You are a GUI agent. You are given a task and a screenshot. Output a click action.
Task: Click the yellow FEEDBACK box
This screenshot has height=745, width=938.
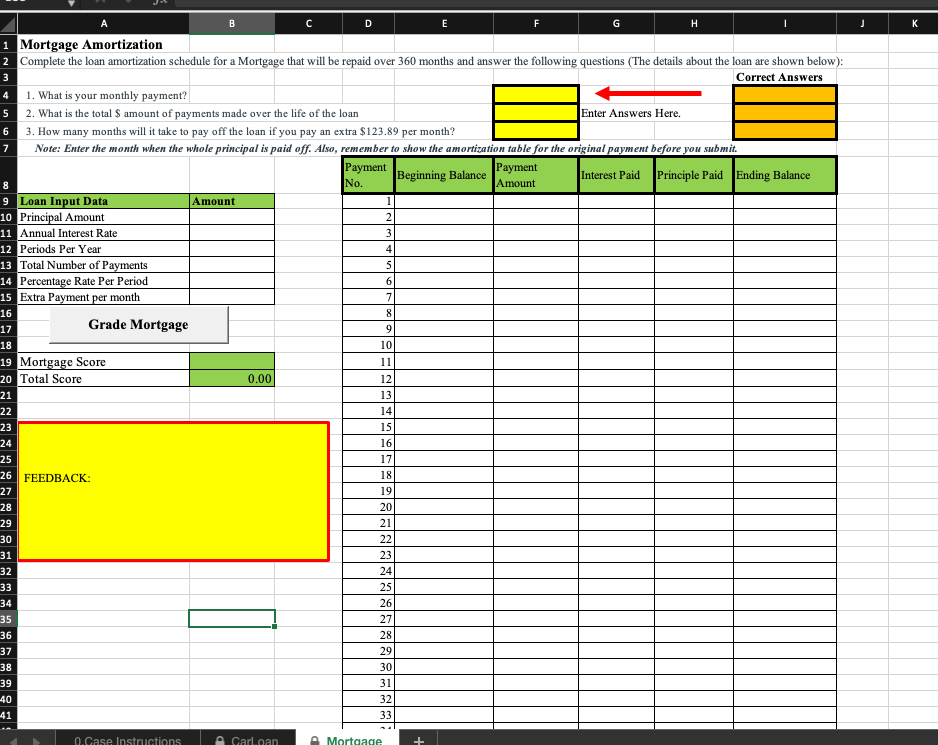(175, 492)
